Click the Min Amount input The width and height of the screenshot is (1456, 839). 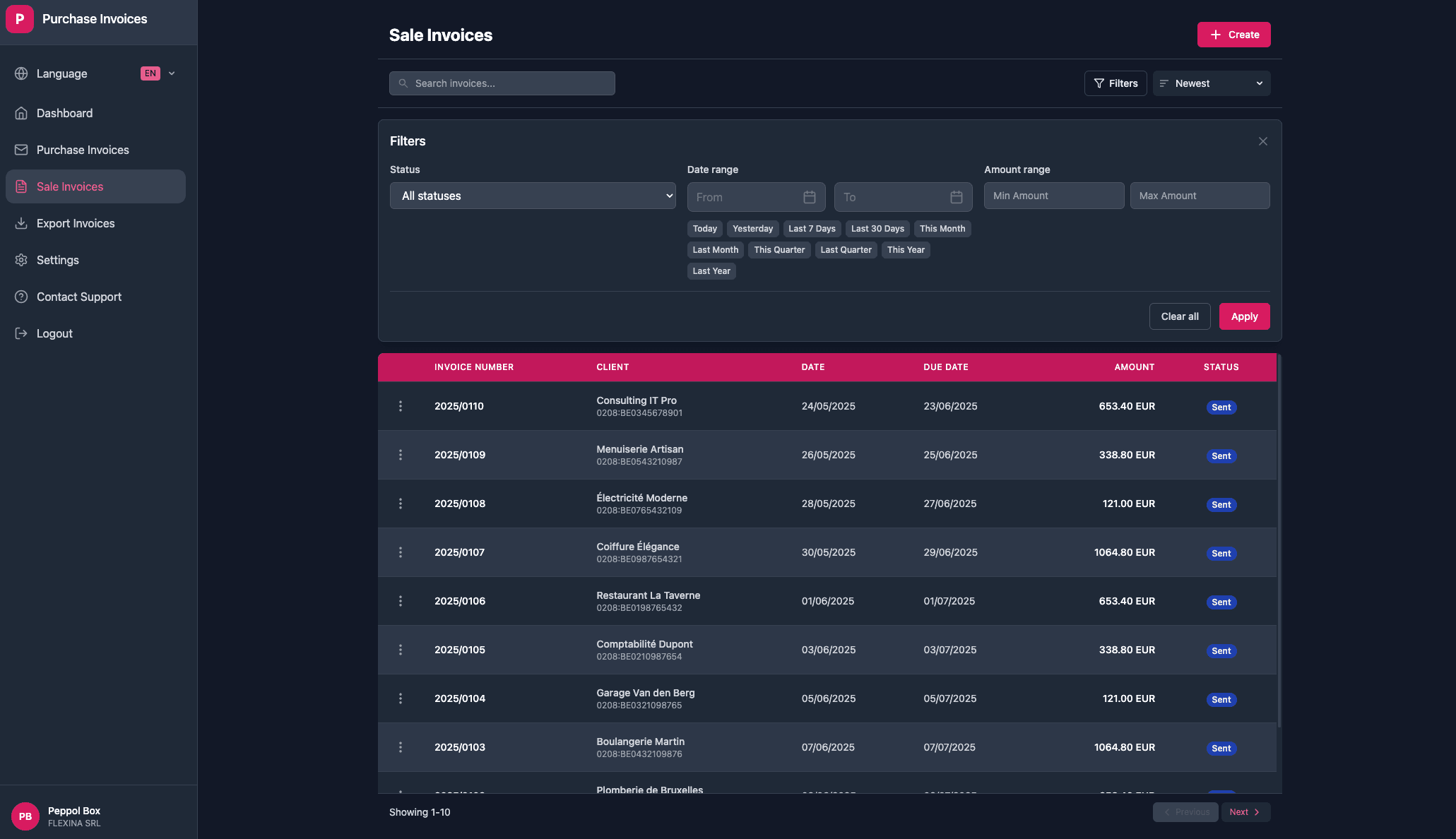[1054, 196]
